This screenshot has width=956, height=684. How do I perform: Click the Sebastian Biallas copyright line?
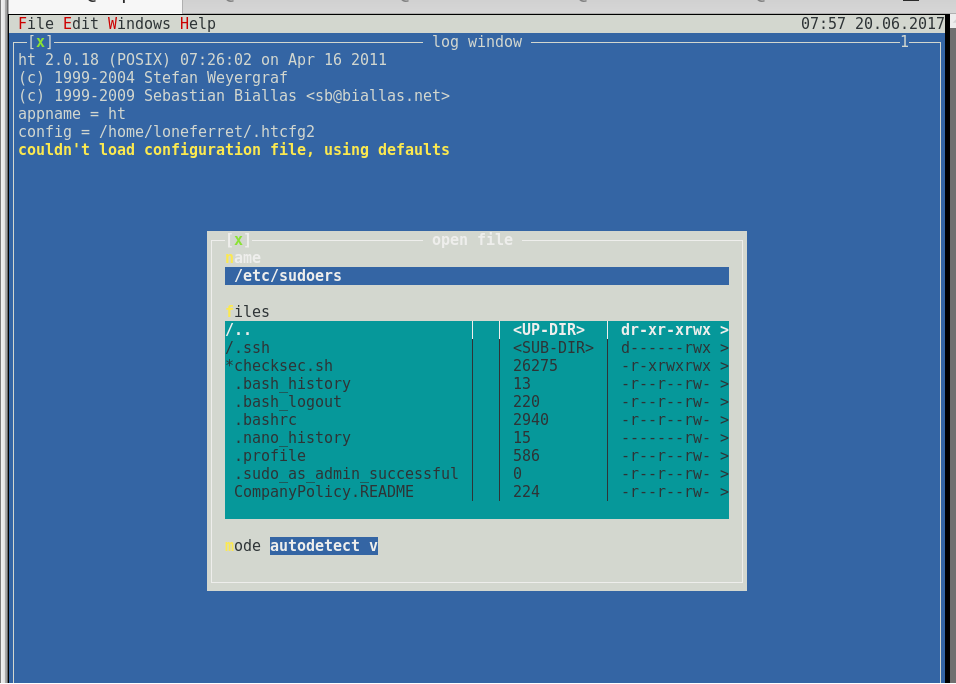coord(234,96)
